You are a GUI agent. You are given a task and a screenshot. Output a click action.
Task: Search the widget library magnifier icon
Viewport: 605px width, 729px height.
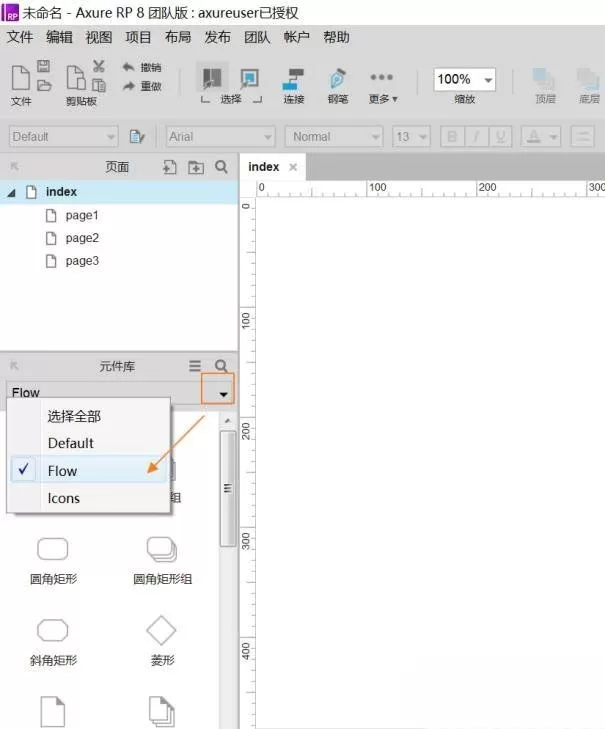221,366
